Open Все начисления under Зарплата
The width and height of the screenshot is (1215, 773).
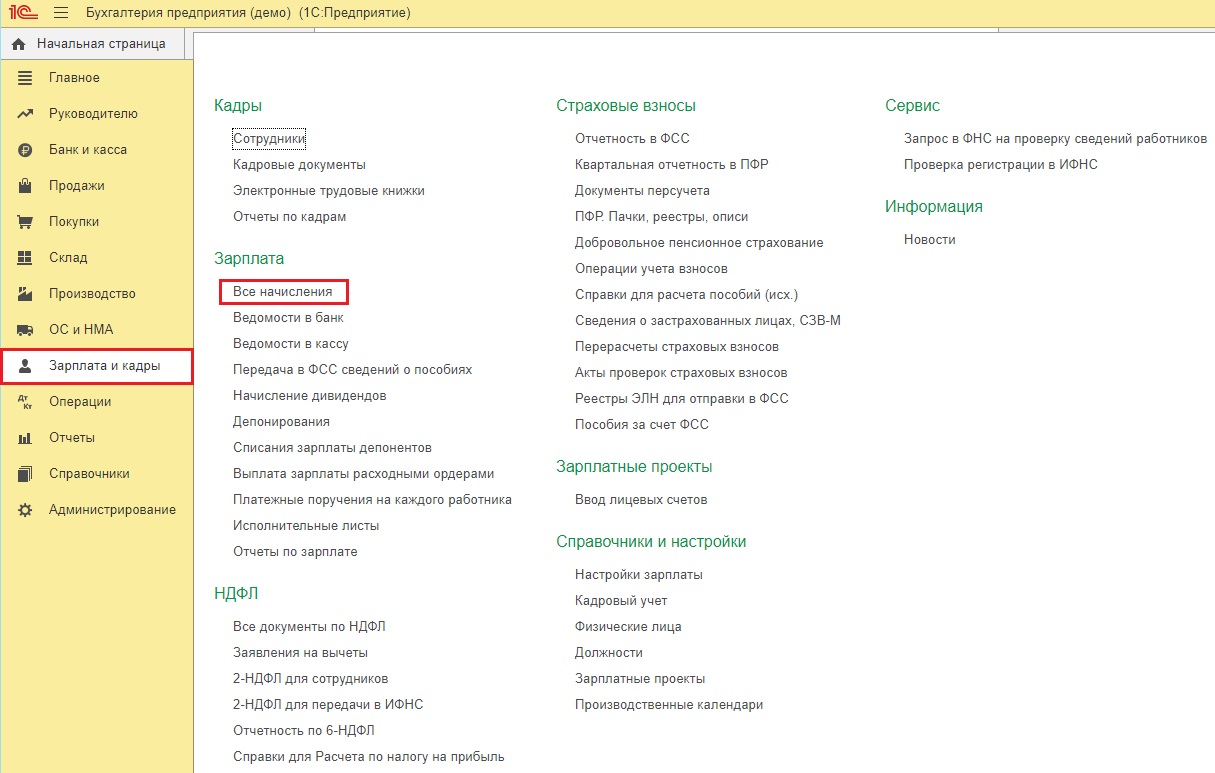[x=284, y=292]
